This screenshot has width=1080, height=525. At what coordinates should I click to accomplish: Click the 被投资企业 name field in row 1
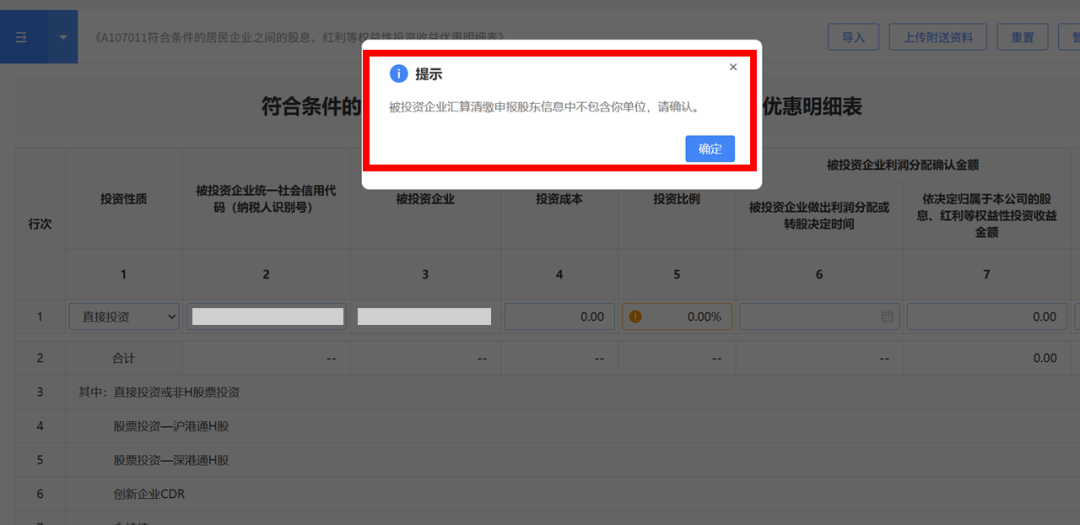pyautogui.click(x=424, y=317)
